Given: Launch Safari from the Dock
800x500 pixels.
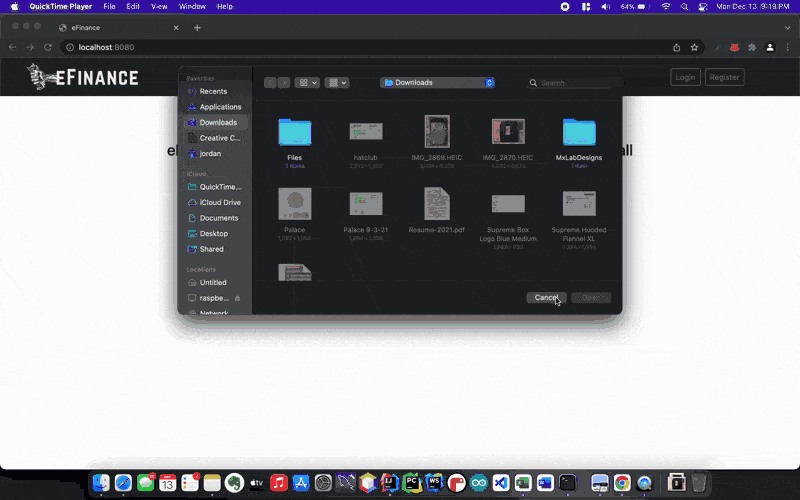Looking at the screenshot, I should click(123, 483).
